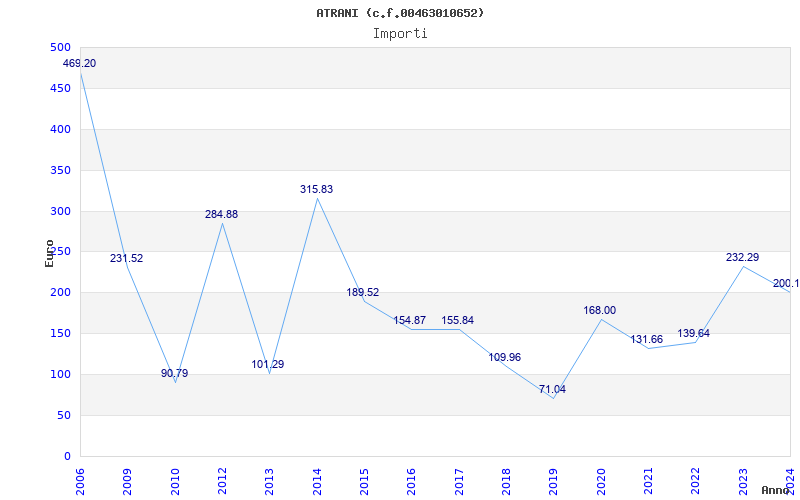The image size is (800, 500).
Task: Select the 155.84 data label
Action: [x=458, y=321]
